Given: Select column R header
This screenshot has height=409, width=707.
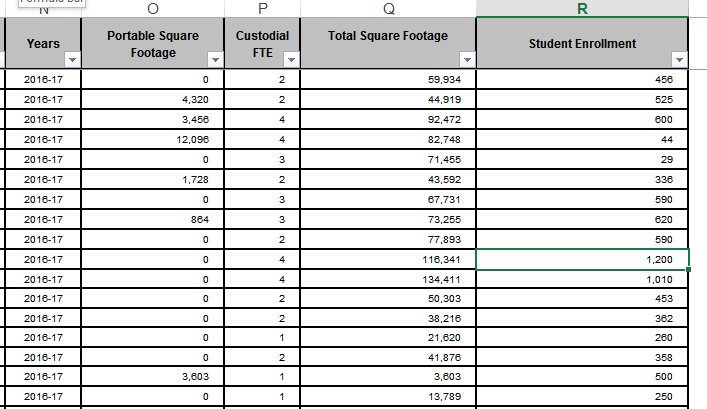Looking at the screenshot, I should [x=582, y=9].
